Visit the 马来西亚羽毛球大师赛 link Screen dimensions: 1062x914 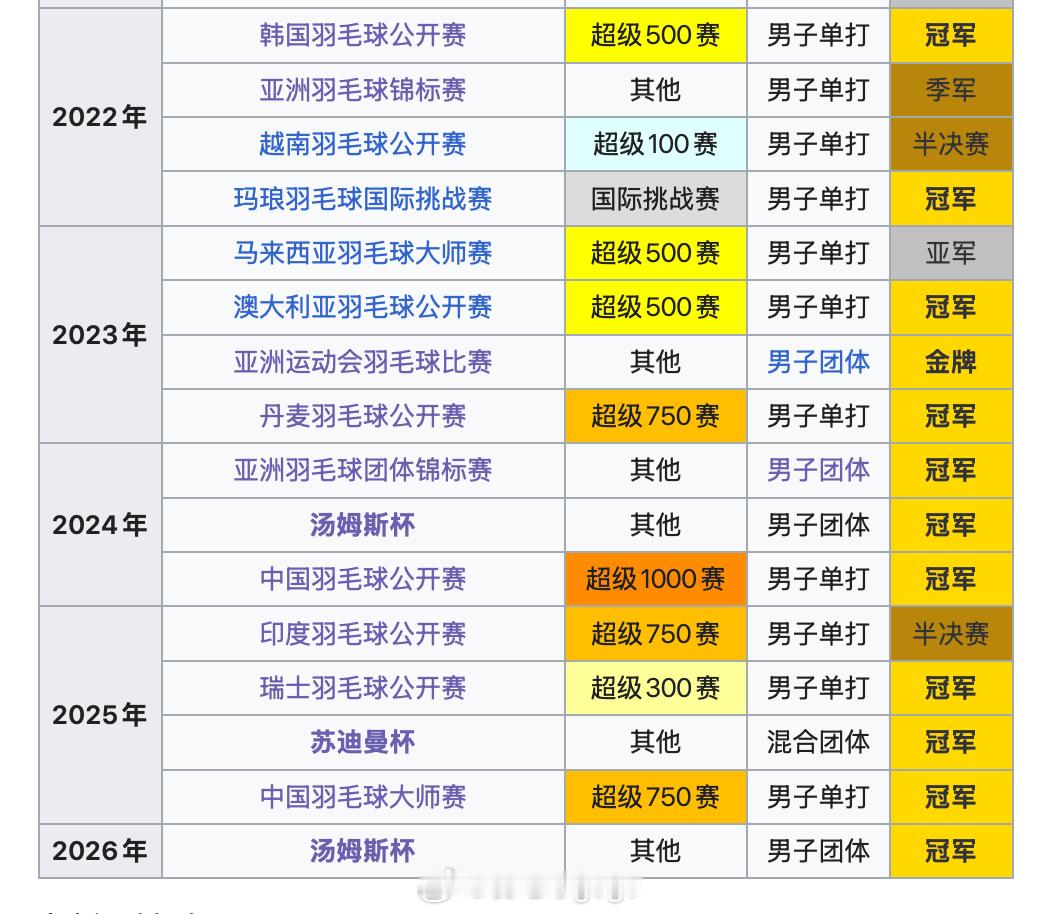[x=362, y=253]
